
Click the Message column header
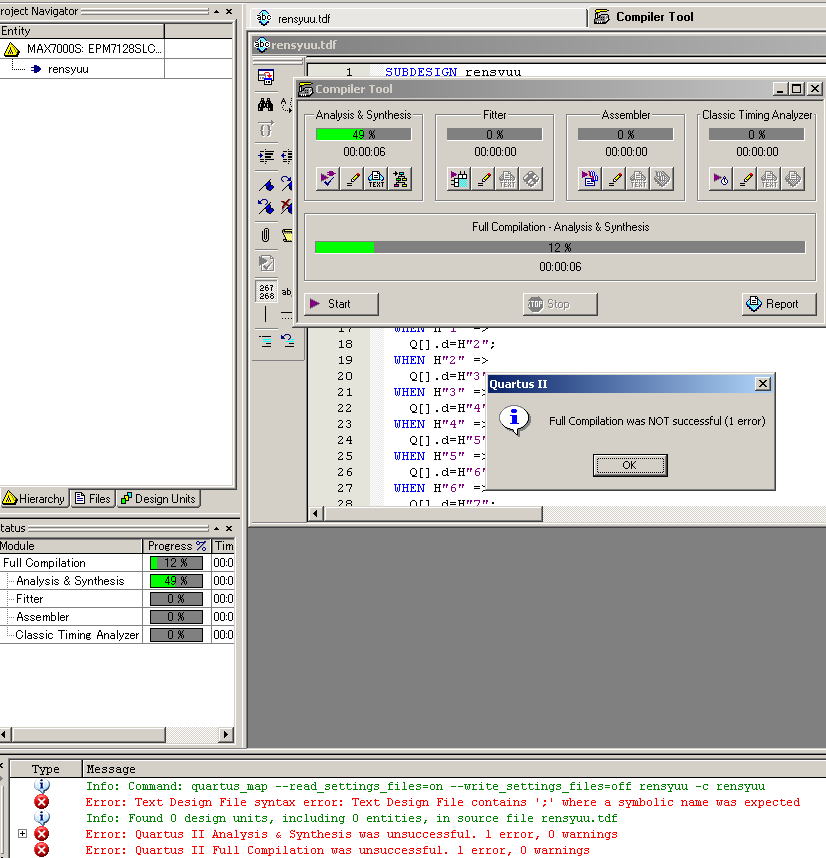click(x=454, y=769)
